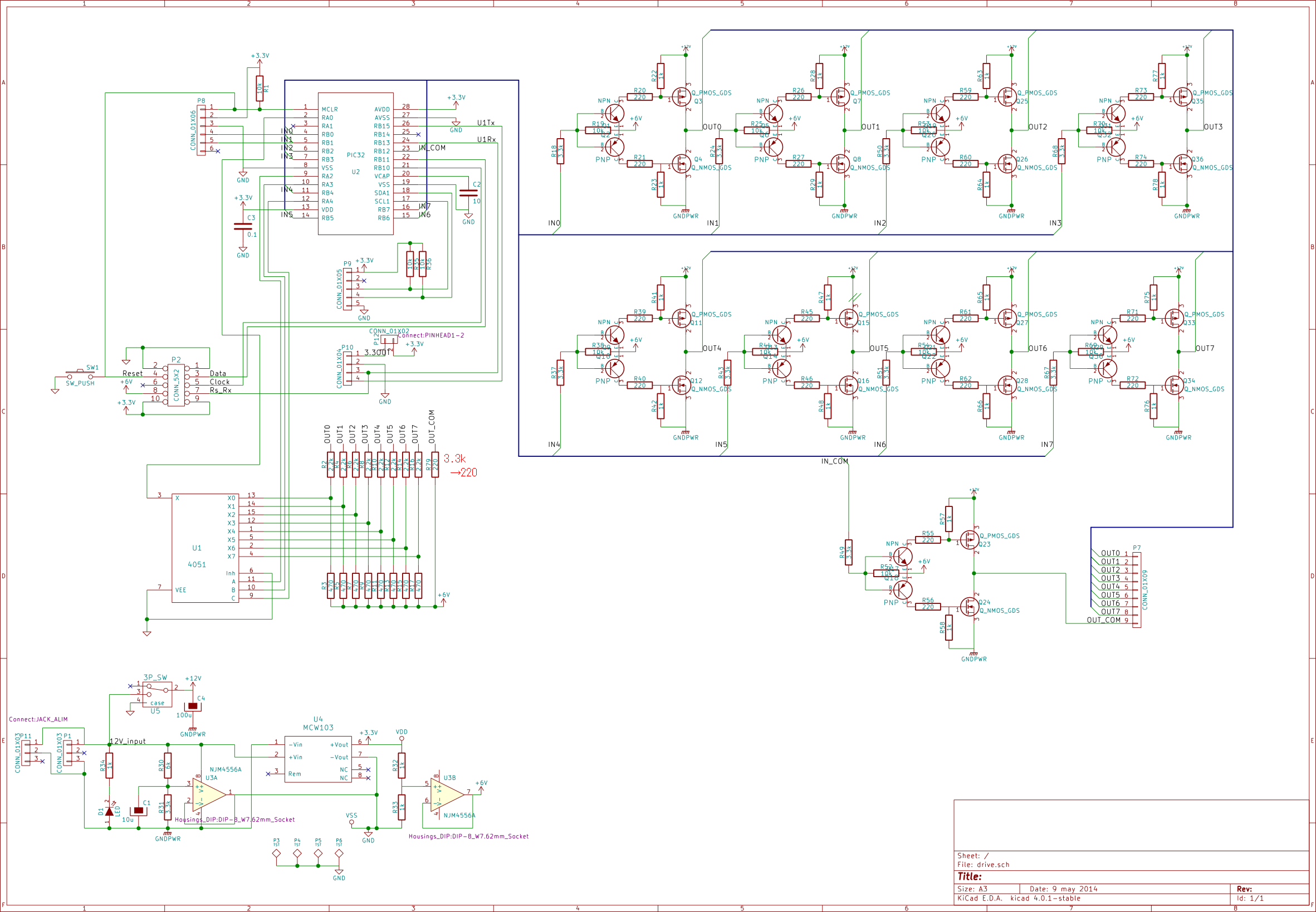Click the C4 100u capacitor symbol
The height and width of the screenshot is (912, 1316).
point(193,706)
